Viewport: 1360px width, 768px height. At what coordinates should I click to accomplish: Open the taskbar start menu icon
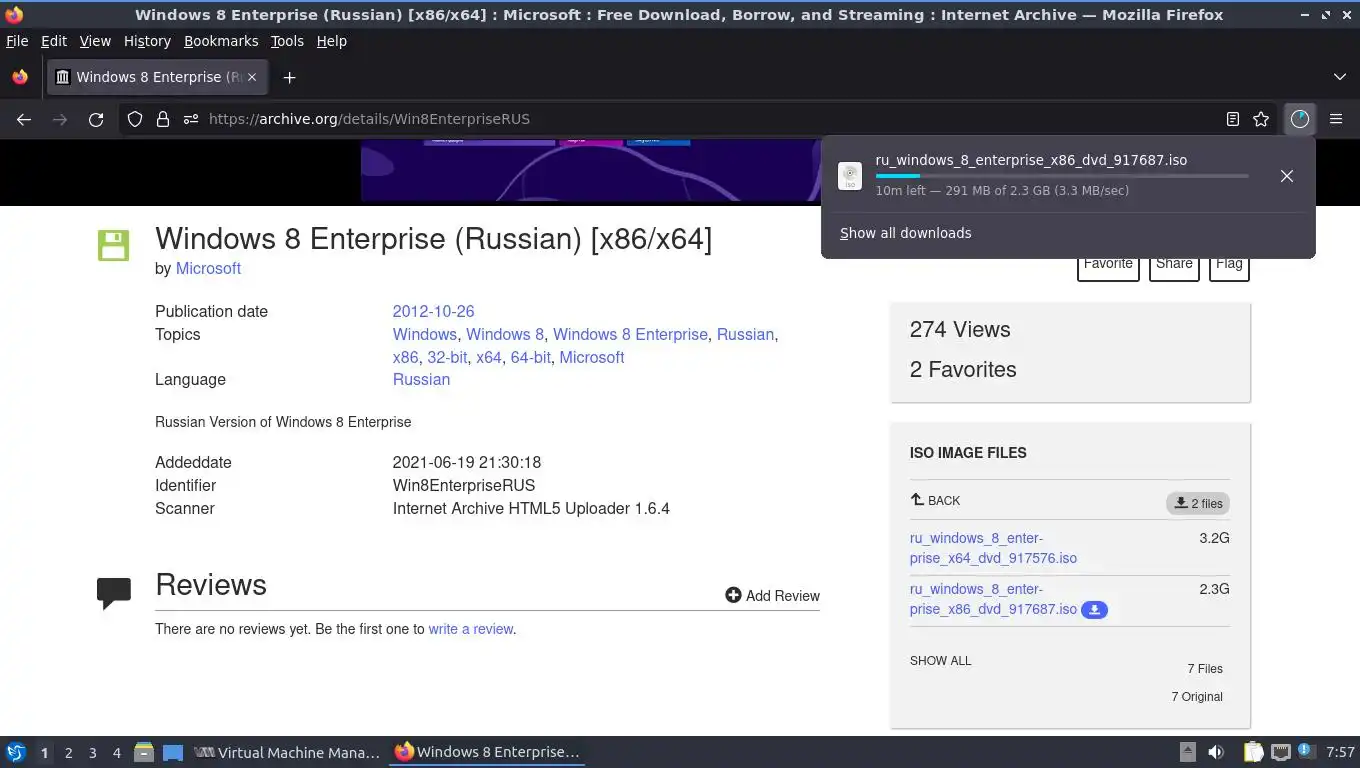(16, 752)
